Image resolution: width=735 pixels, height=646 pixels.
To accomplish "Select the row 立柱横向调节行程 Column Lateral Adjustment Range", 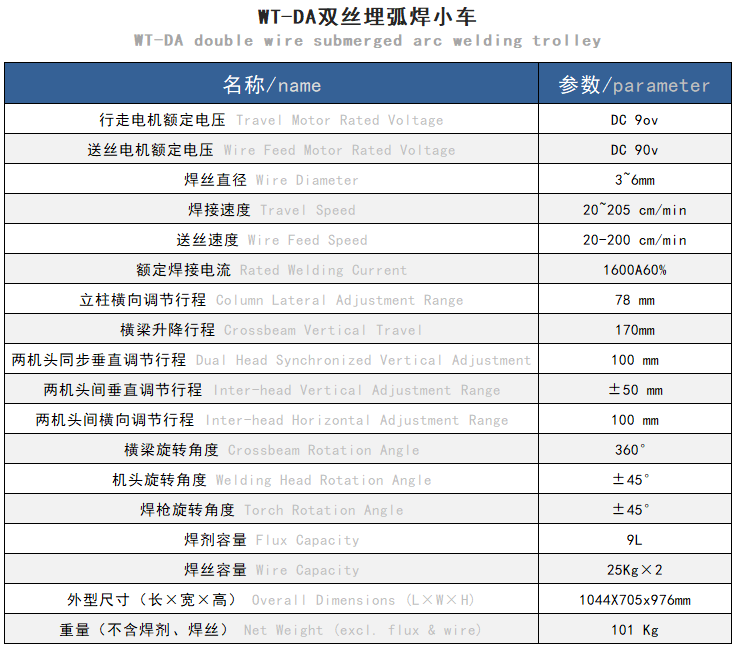I will pos(368,299).
